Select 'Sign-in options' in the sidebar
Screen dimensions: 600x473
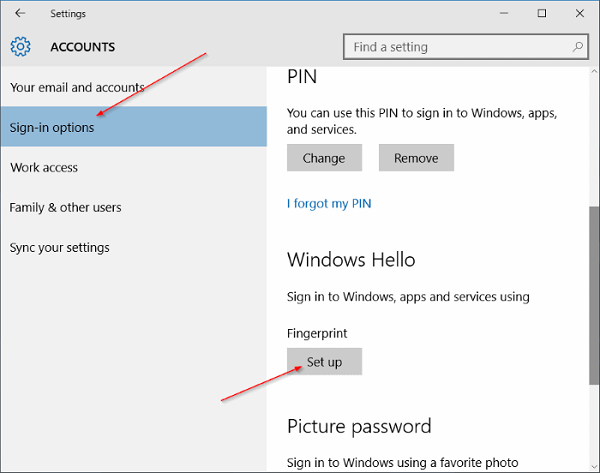(x=52, y=127)
